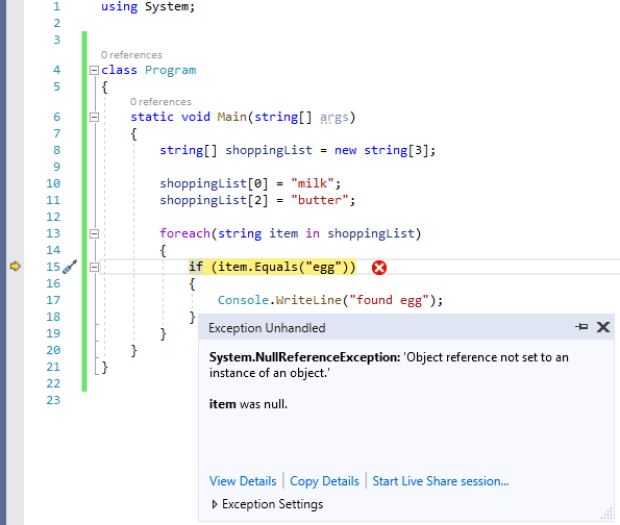
Task: Click line number 8 in the gutter
Action: pos(54,150)
